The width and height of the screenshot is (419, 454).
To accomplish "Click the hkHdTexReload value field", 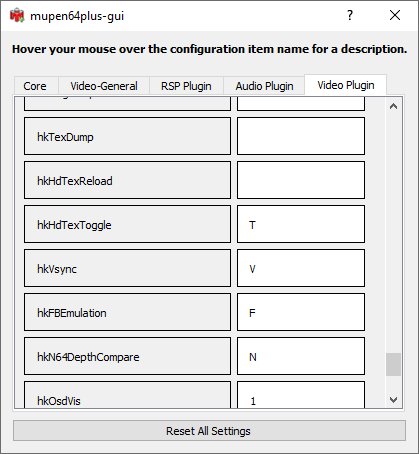I will point(301,180).
